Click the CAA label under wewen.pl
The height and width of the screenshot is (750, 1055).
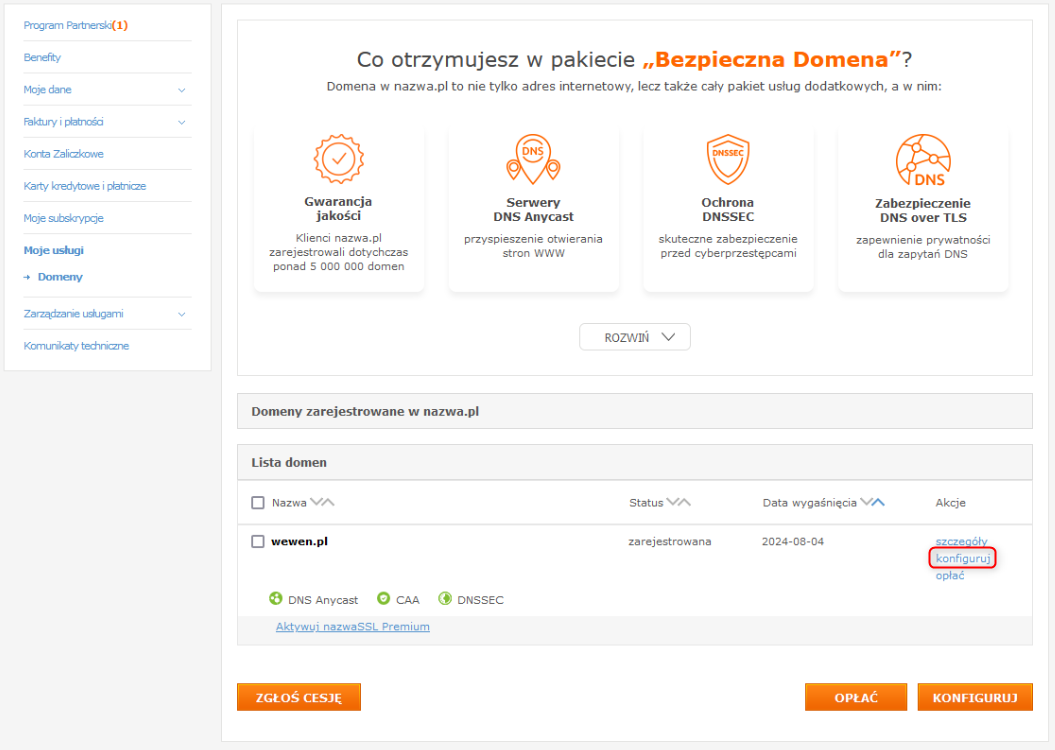point(408,600)
